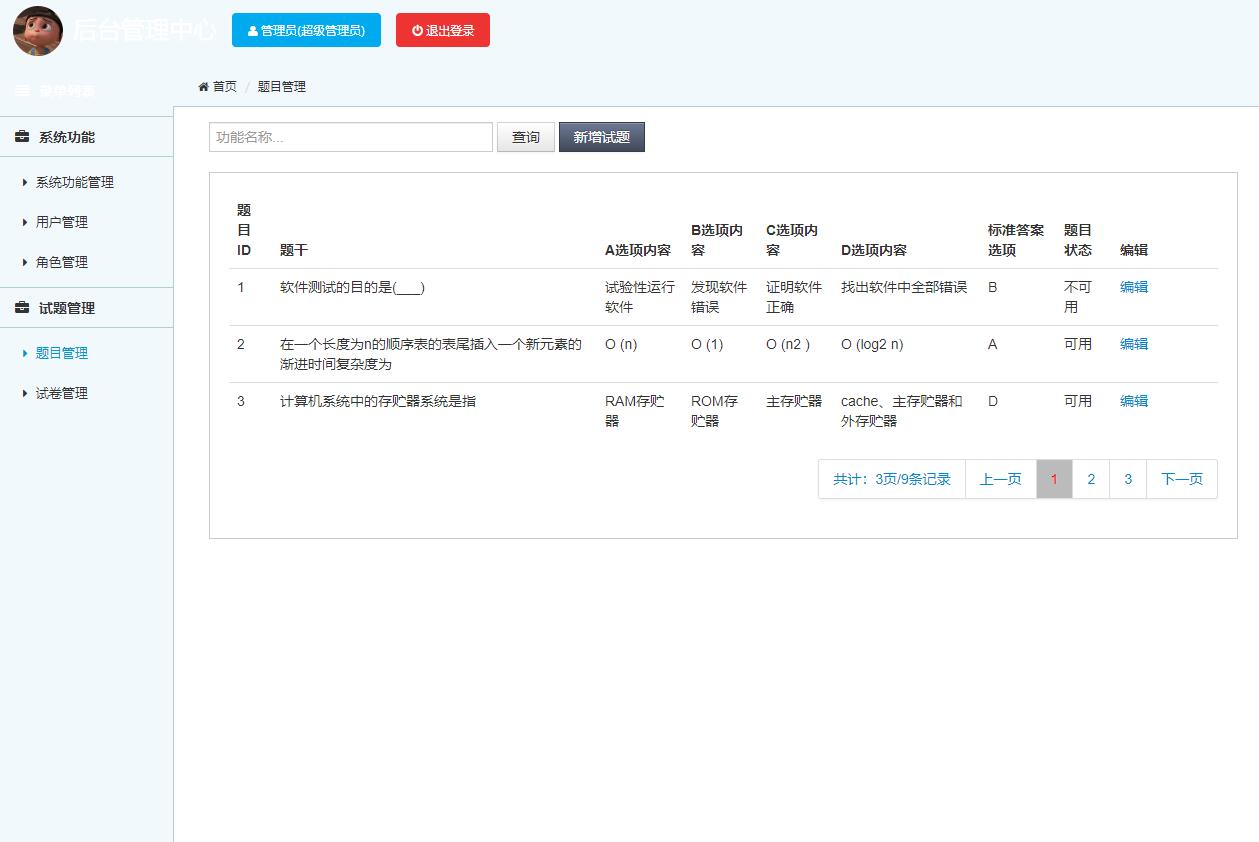Expand the 试卷管理 sidebar section
Screen dimensions: 1259x842
(60, 393)
